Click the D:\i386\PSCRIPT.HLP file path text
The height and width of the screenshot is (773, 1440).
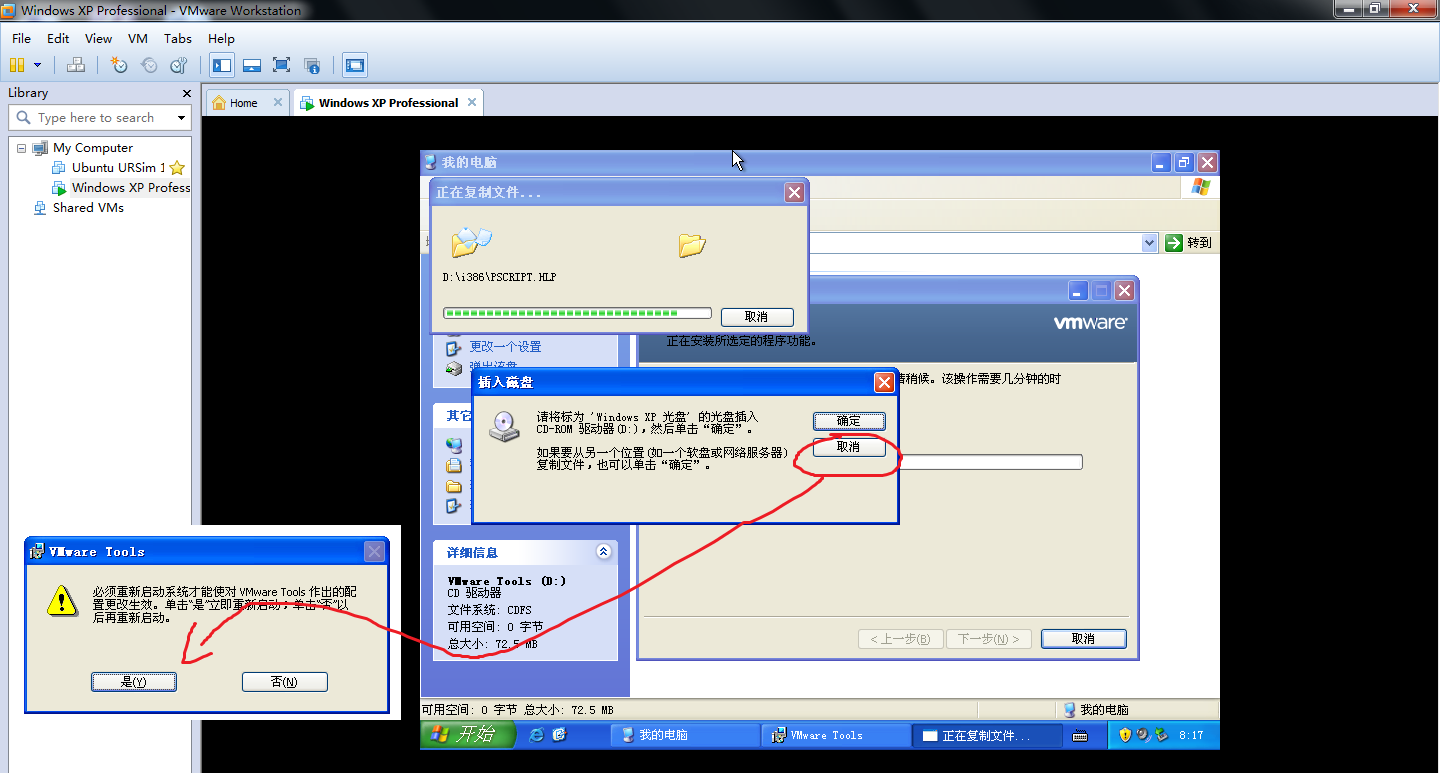[x=499, y=277]
